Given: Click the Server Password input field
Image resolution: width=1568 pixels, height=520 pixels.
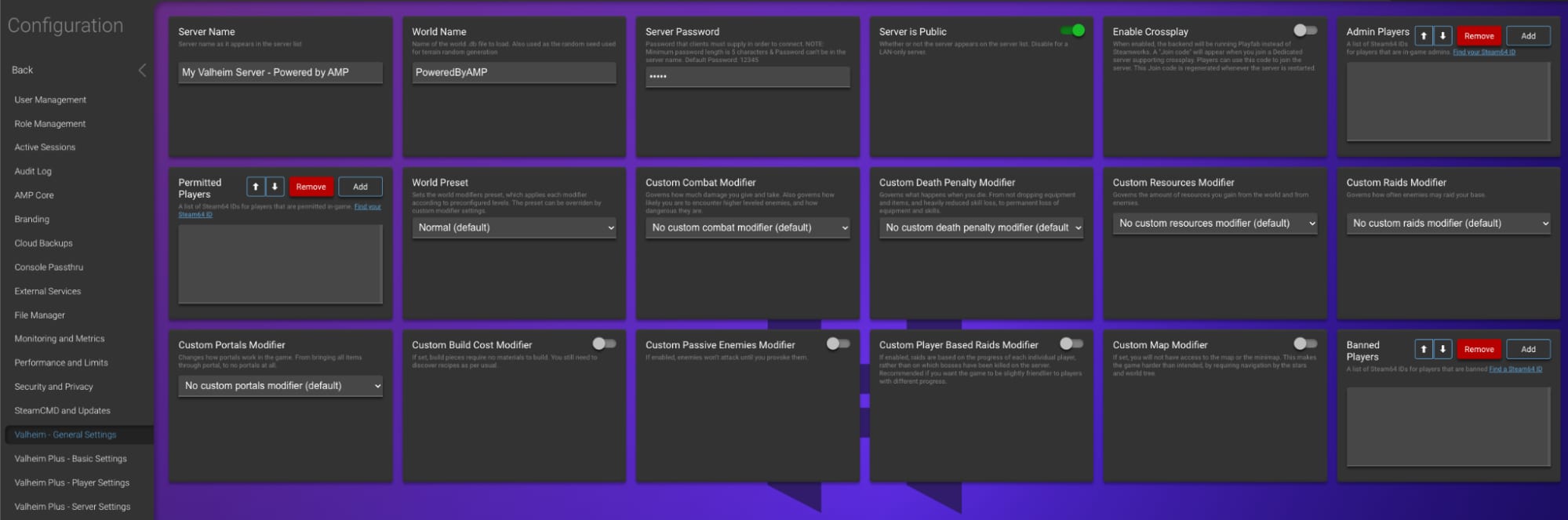Looking at the screenshot, I should pyautogui.click(x=748, y=76).
